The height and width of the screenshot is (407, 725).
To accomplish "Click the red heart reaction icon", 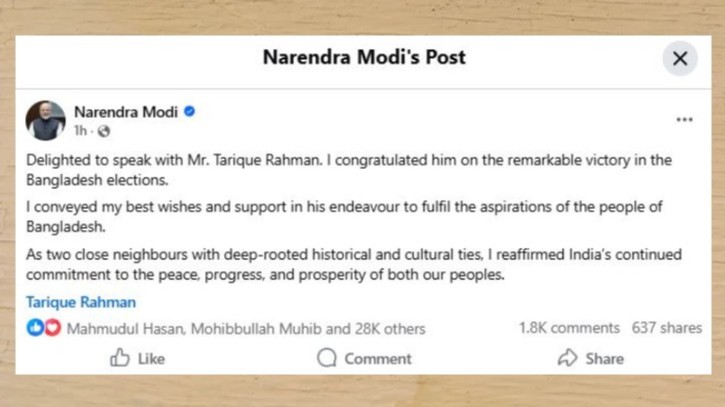I will [52, 328].
